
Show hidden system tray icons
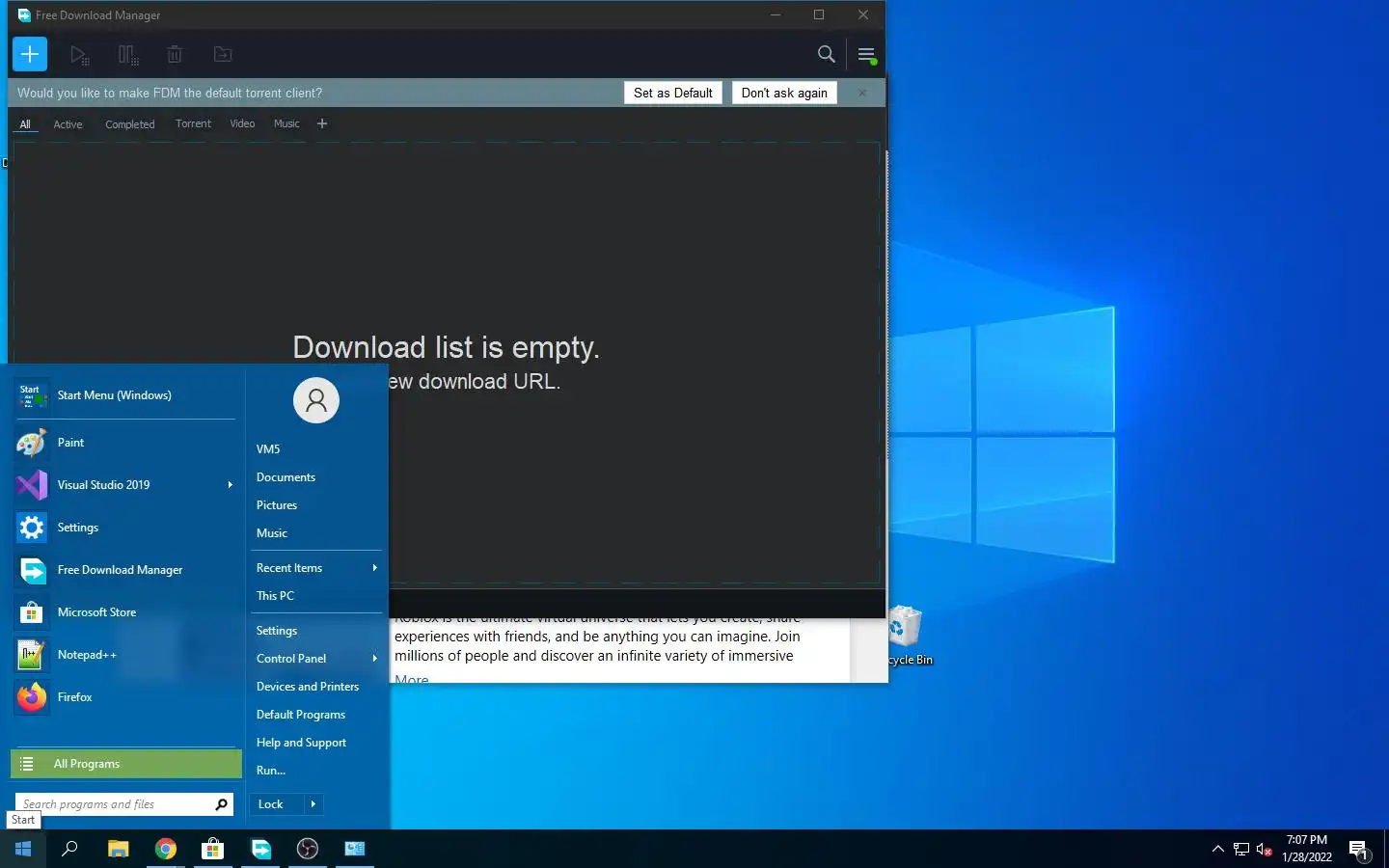(x=1217, y=850)
